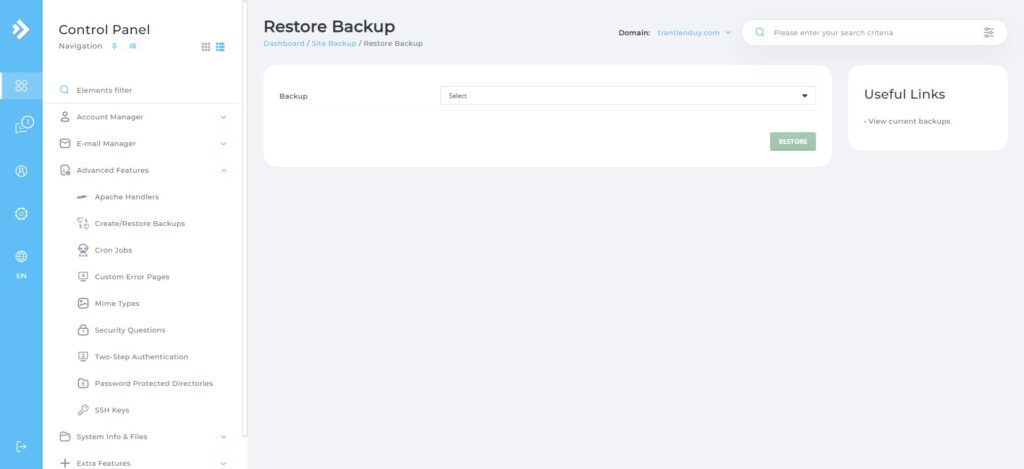This screenshot has height=469, width=1024.
Task: Click the Custom Error Pages icon
Action: coord(83,276)
